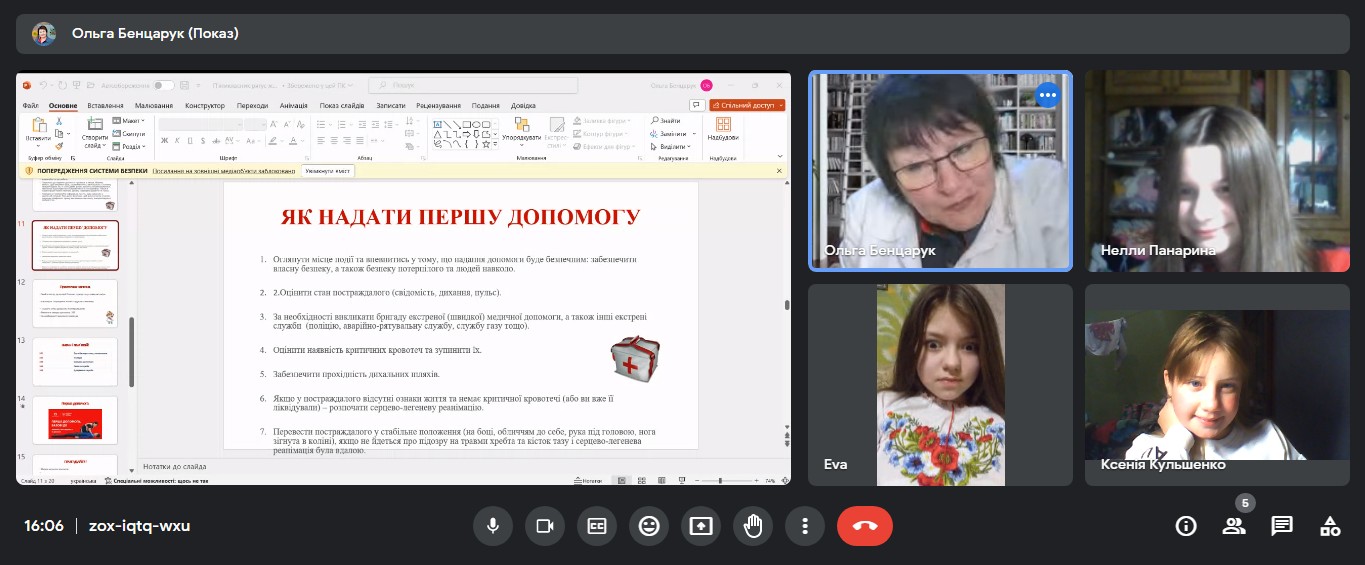Open the emoji reactions picker

pyautogui.click(x=649, y=526)
